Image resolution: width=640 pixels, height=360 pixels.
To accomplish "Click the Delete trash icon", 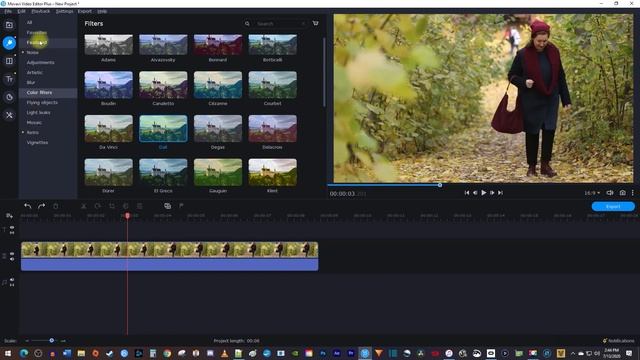I will click(56, 206).
